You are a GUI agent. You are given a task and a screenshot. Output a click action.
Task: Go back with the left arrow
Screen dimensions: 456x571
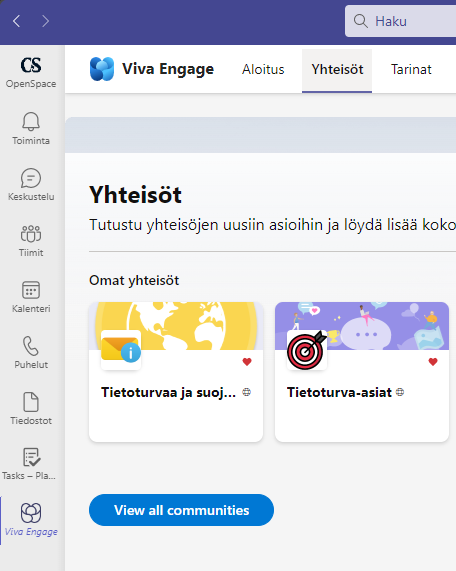[17, 21]
